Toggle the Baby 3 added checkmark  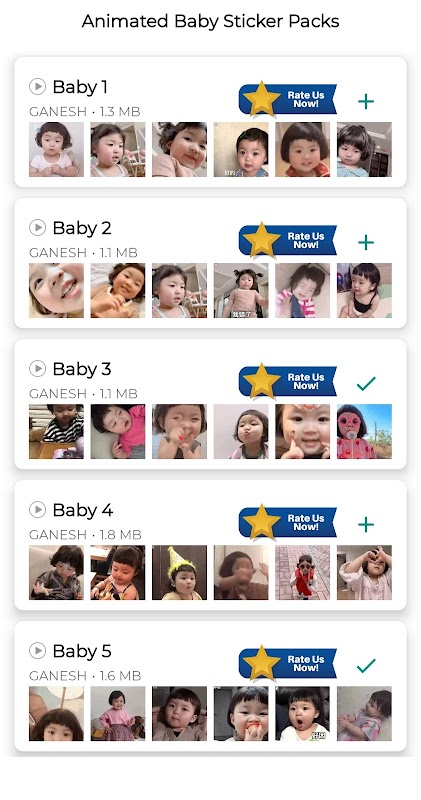(366, 384)
